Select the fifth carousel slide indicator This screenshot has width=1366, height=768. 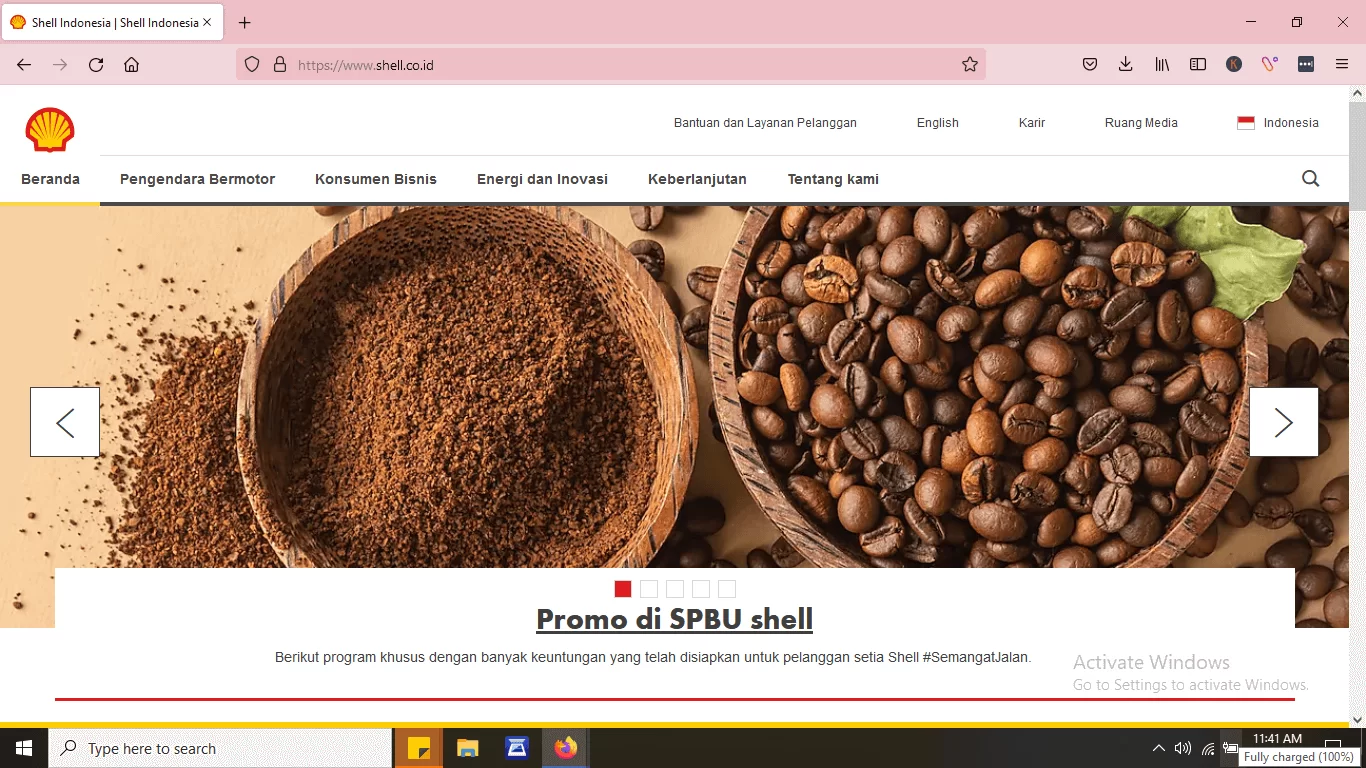point(727,589)
